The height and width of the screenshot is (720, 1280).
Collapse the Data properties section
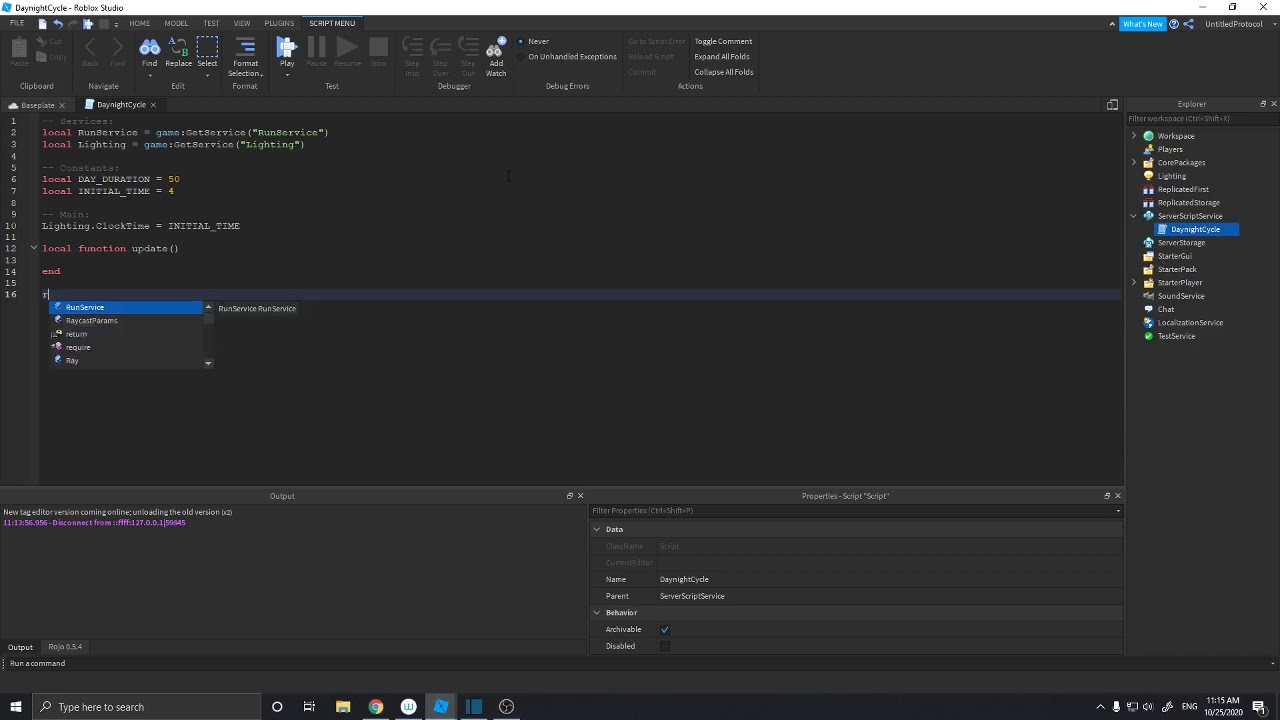(x=597, y=529)
